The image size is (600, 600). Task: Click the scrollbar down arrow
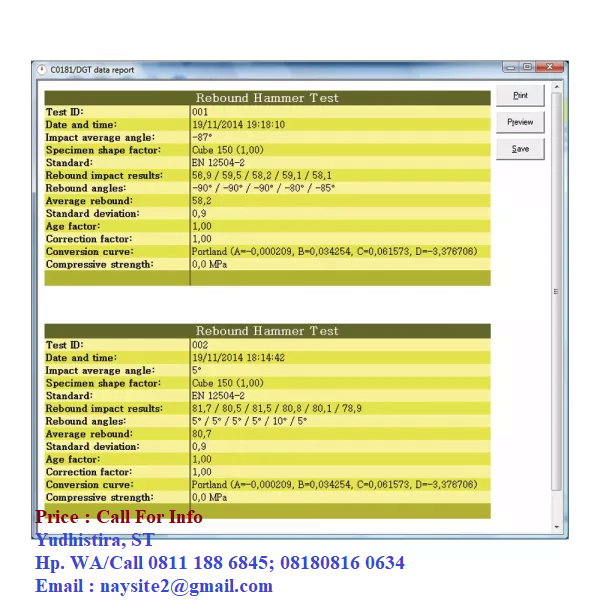click(x=557, y=527)
